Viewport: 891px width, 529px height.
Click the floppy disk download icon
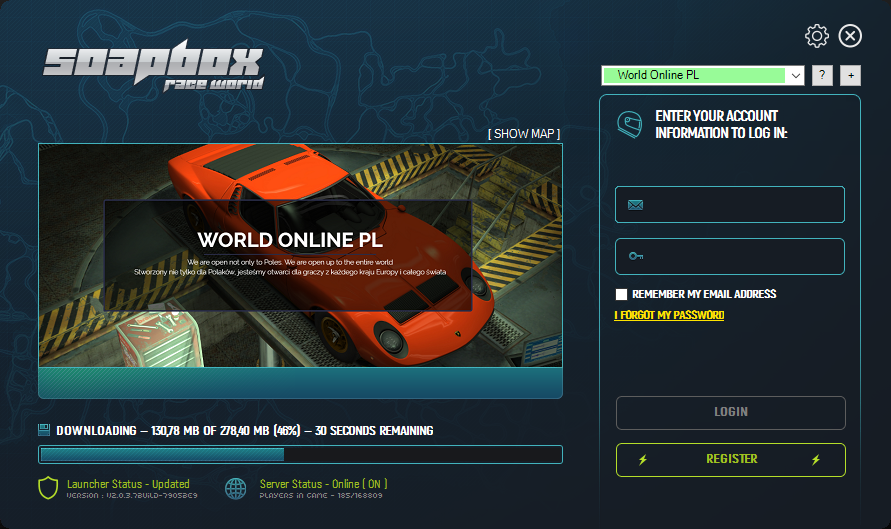[x=44, y=430]
